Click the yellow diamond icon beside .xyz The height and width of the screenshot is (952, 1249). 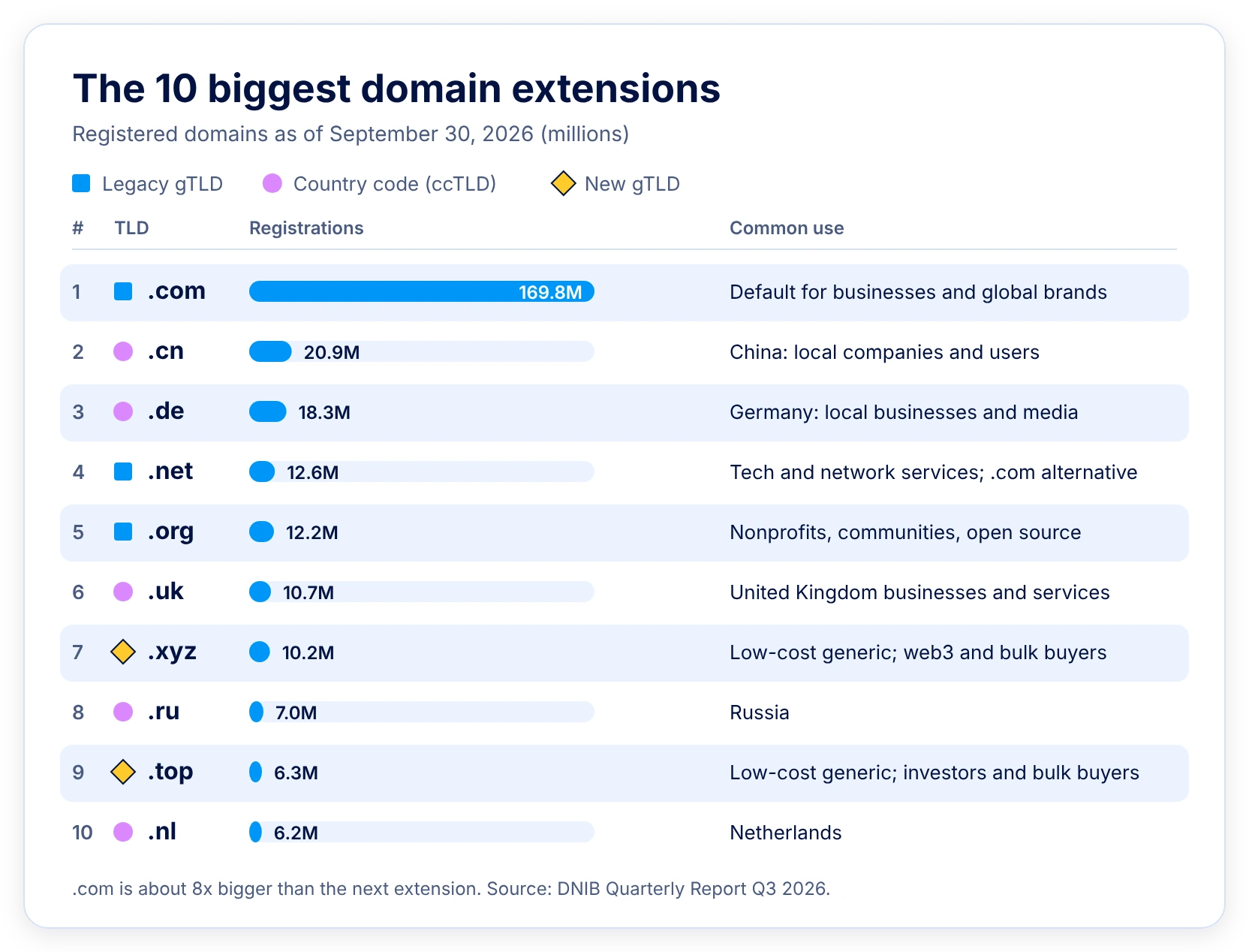coord(123,652)
